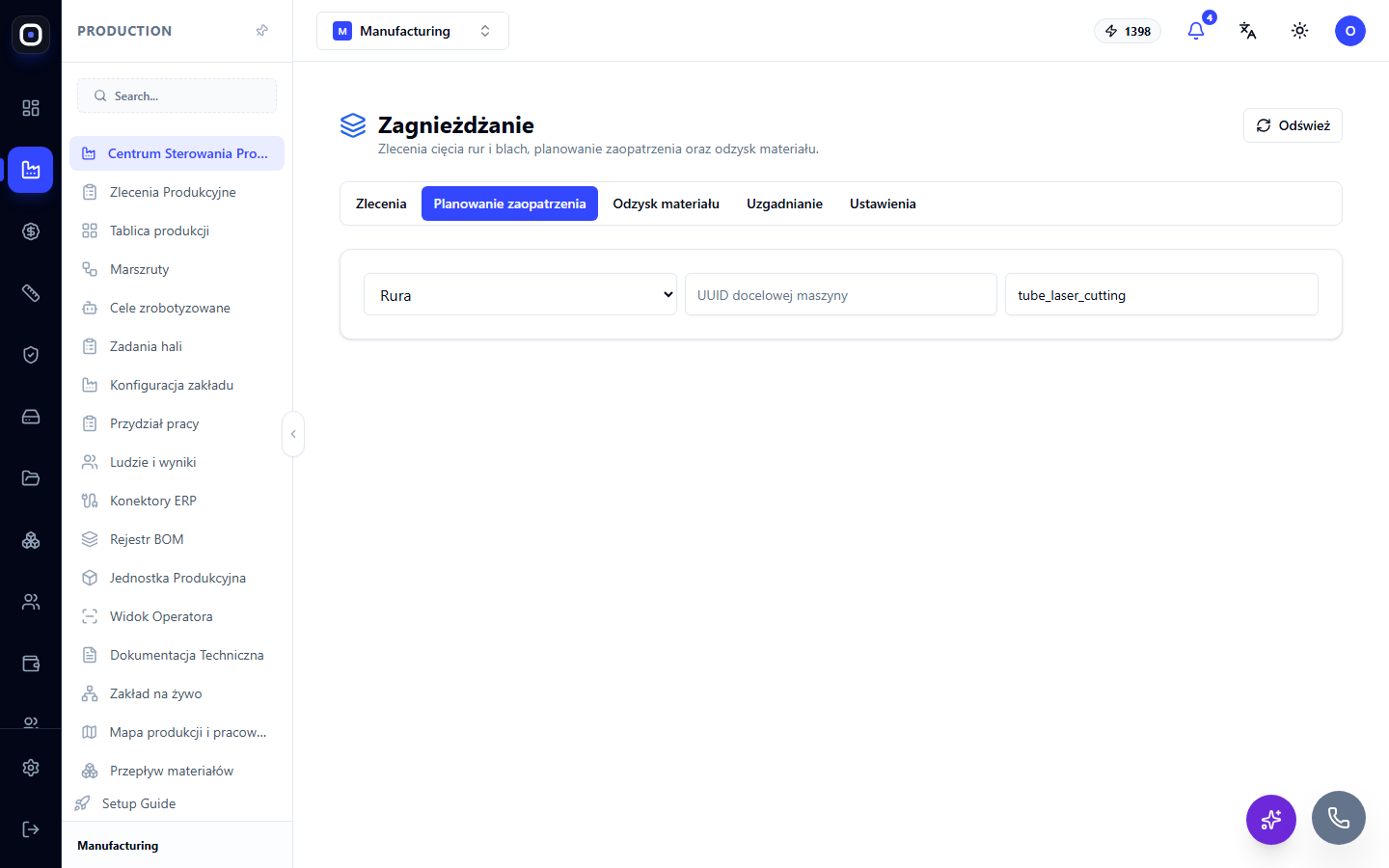This screenshot has height=868, width=1389.
Task: Toggle the light/dark theme sun icon
Action: 1299,31
